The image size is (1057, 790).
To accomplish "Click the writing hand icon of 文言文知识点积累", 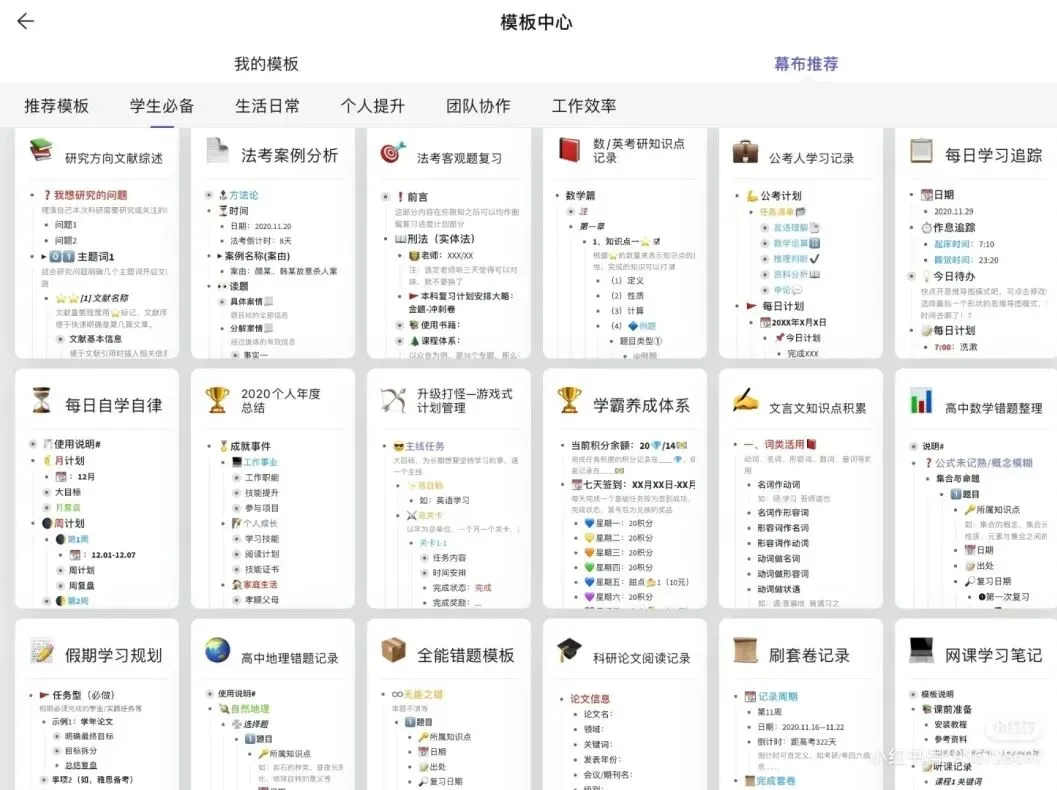I will (x=746, y=400).
